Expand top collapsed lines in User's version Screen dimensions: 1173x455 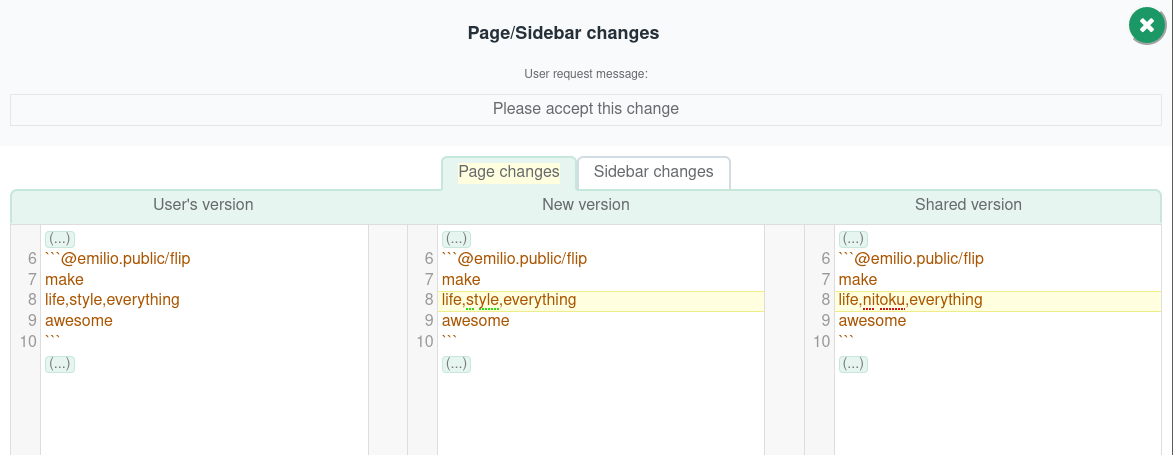tap(60, 239)
